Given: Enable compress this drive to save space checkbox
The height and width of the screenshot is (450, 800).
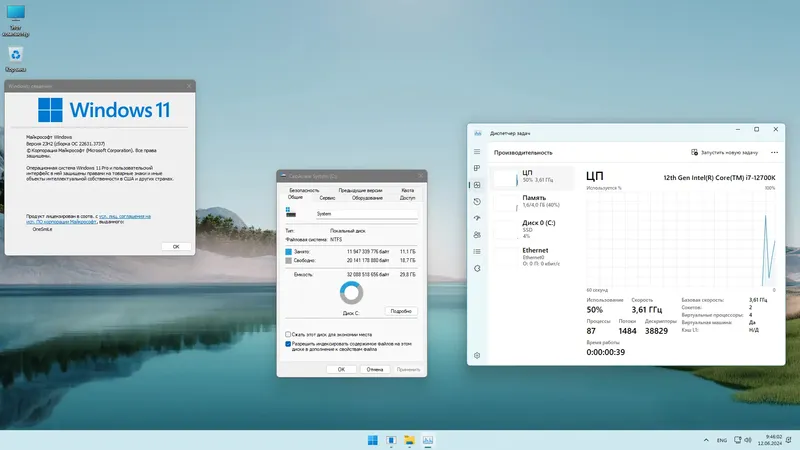Looking at the screenshot, I should (x=288, y=335).
